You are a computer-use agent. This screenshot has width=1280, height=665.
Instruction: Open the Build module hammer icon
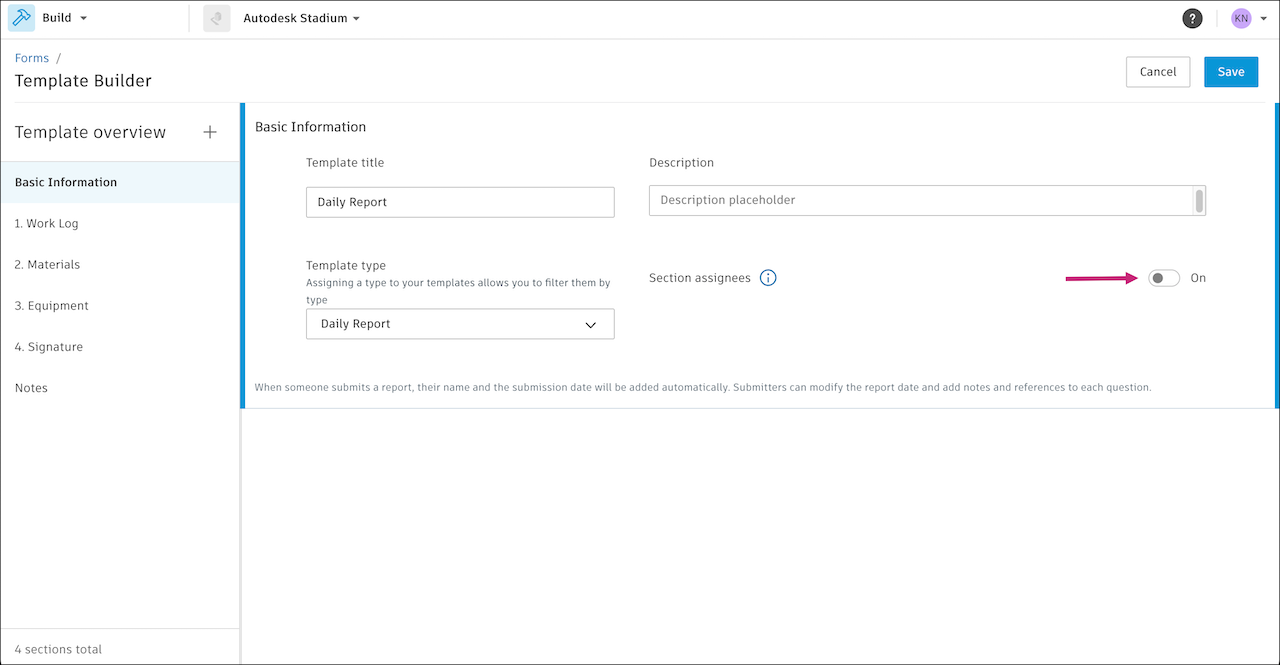[20, 17]
